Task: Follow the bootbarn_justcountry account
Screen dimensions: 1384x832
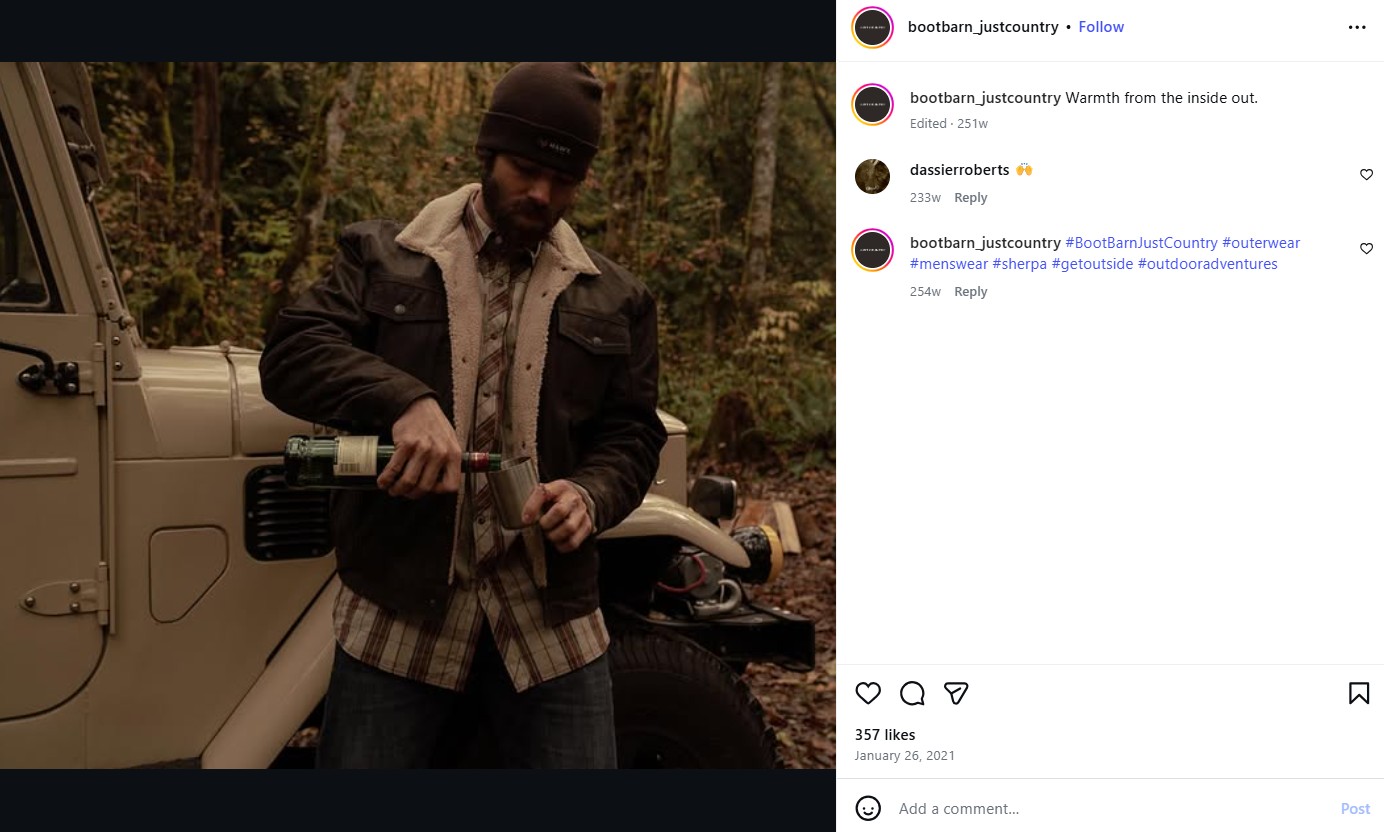Action: [x=1101, y=27]
